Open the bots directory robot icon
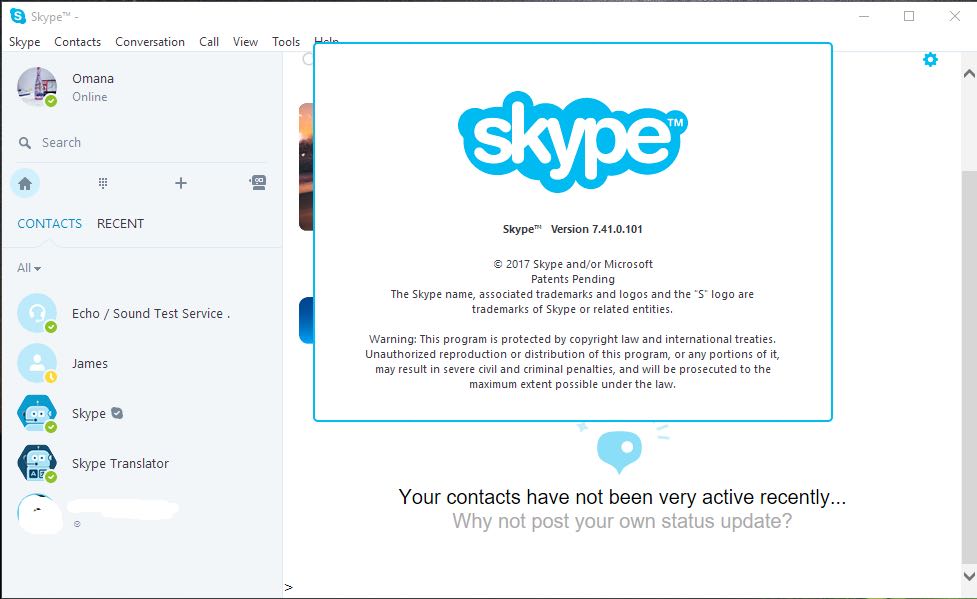 (258, 183)
